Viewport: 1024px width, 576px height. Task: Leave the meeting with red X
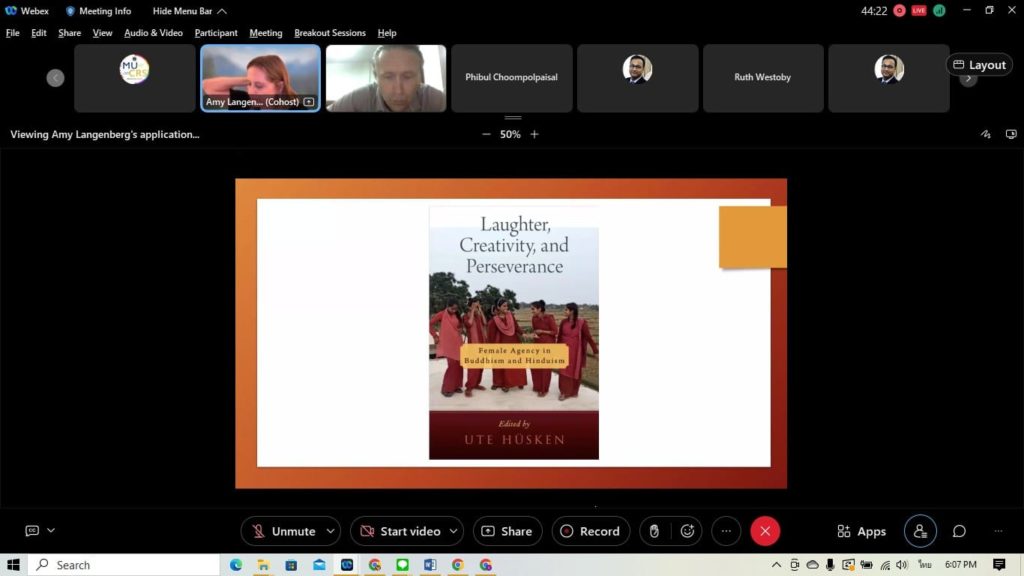765,531
